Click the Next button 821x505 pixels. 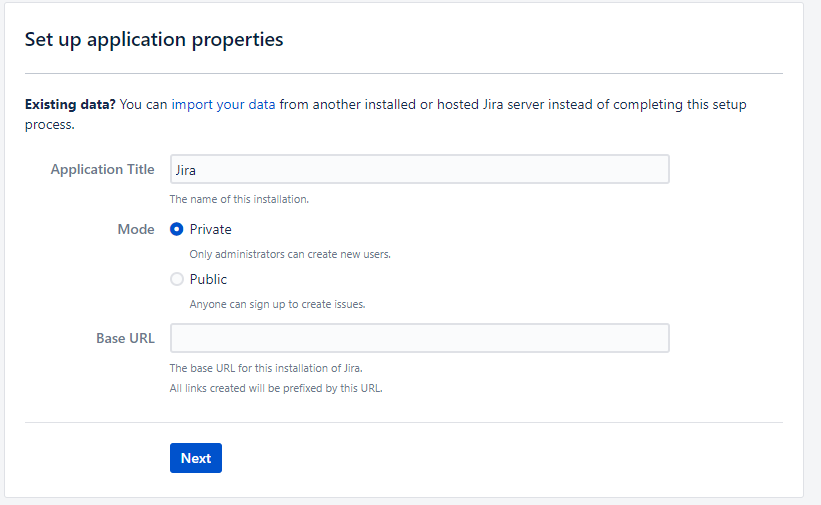196,458
